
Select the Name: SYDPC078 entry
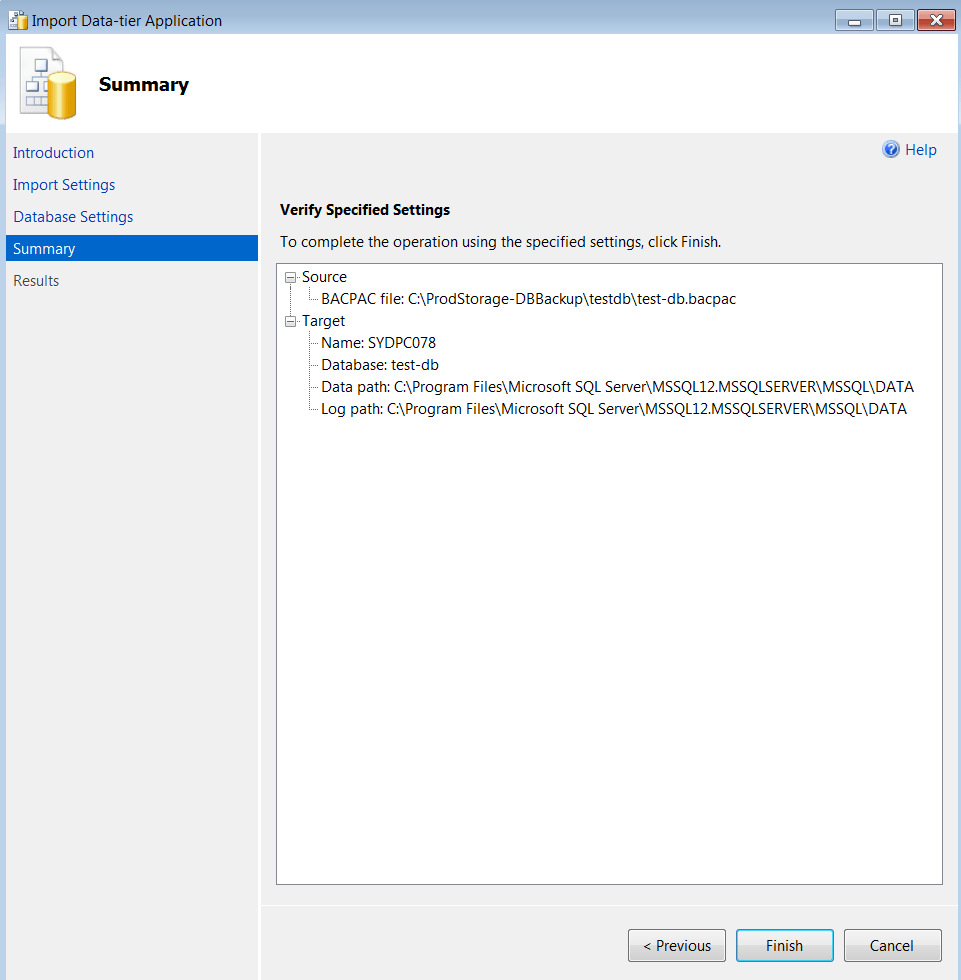click(378, 343)
